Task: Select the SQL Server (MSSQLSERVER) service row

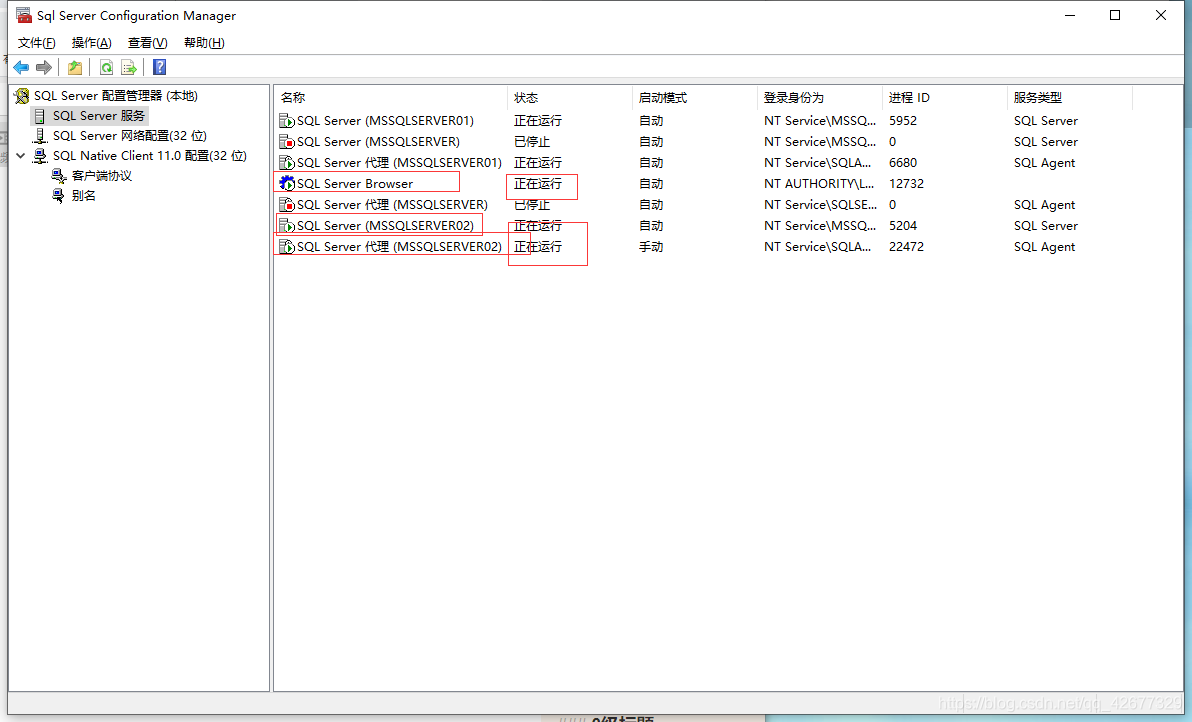Action: [x=378, y=142]
